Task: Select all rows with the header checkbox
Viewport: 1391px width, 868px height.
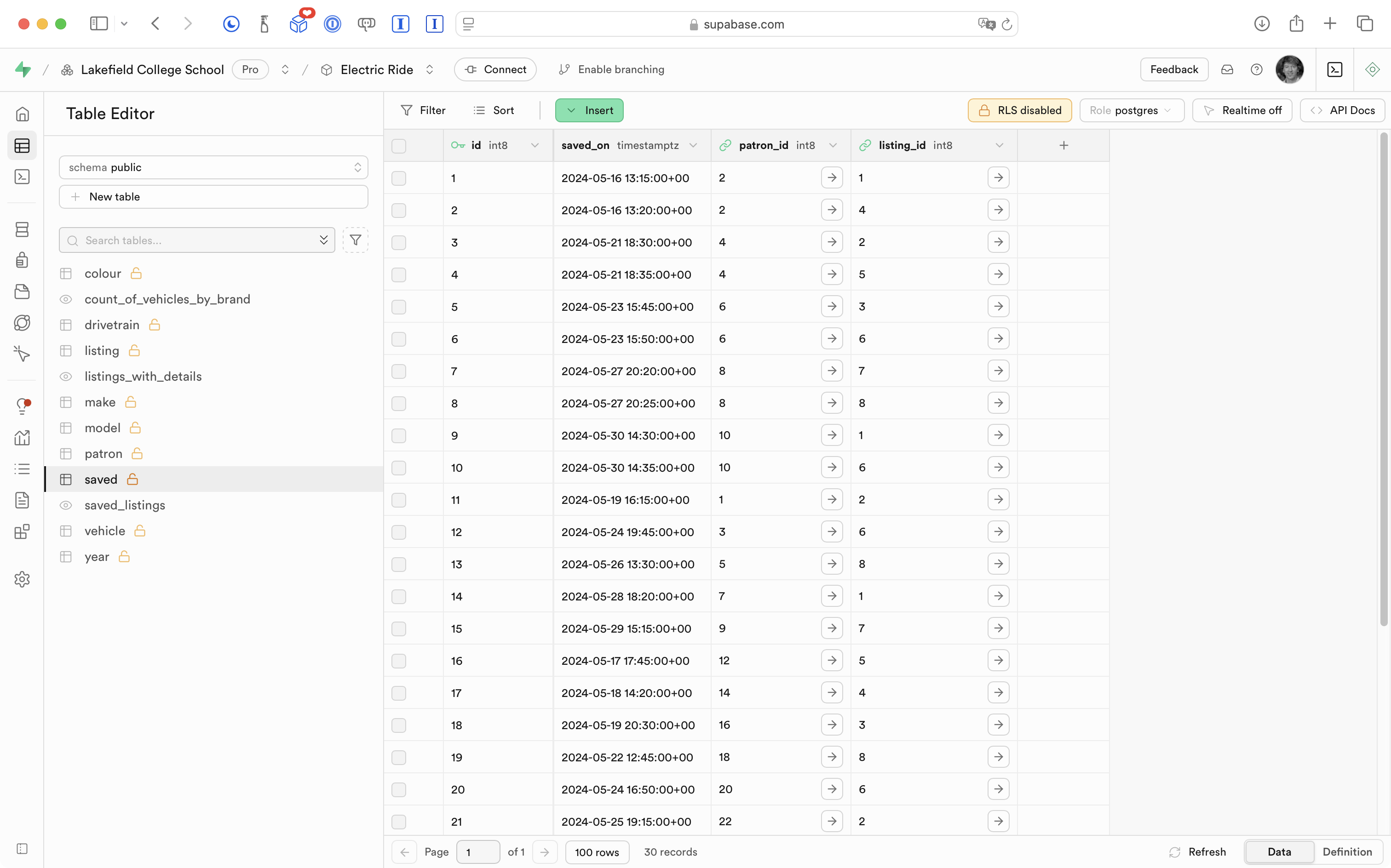Action: click(398, 146)
